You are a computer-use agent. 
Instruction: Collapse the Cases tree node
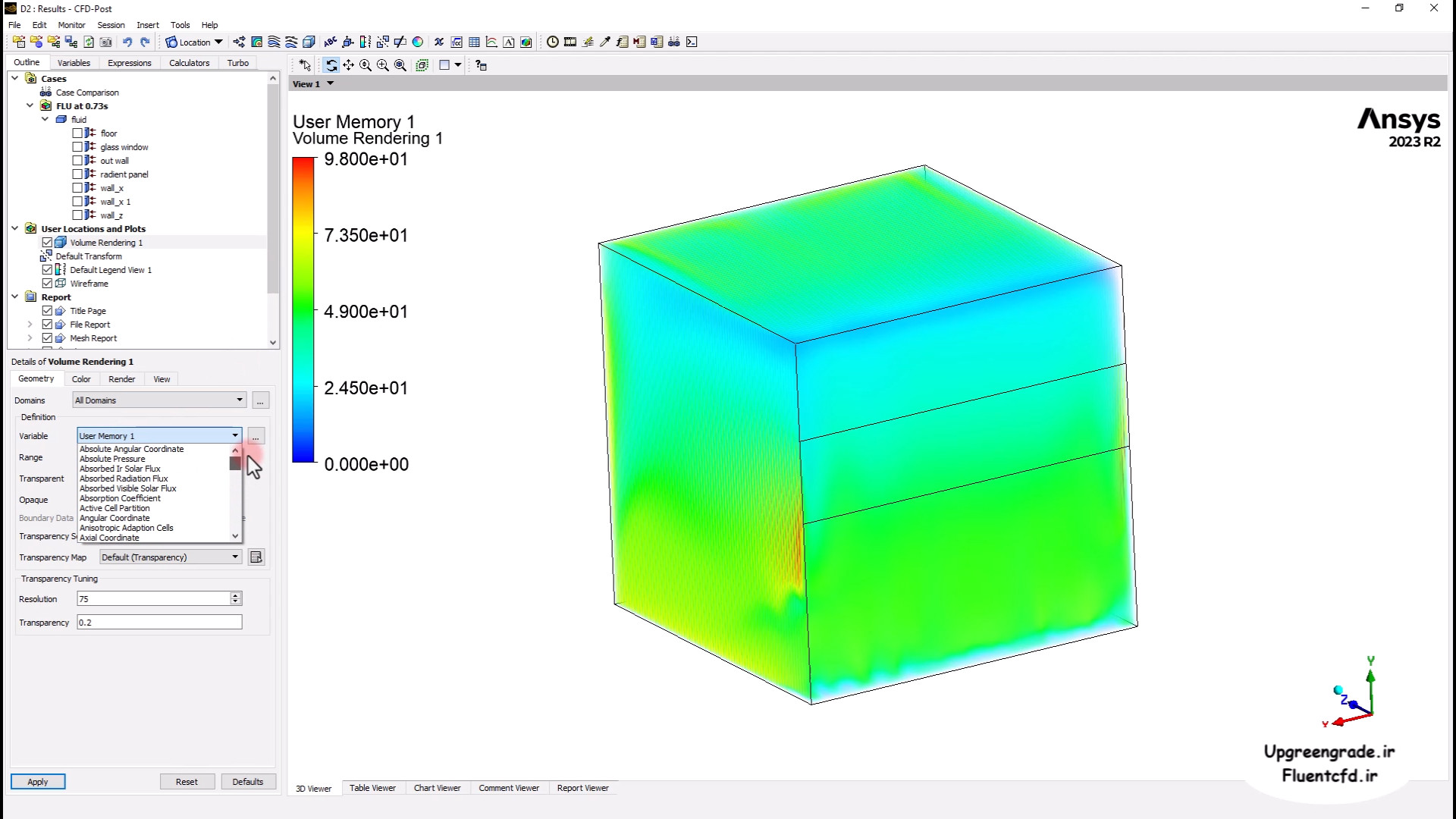(x=15, y=78)
